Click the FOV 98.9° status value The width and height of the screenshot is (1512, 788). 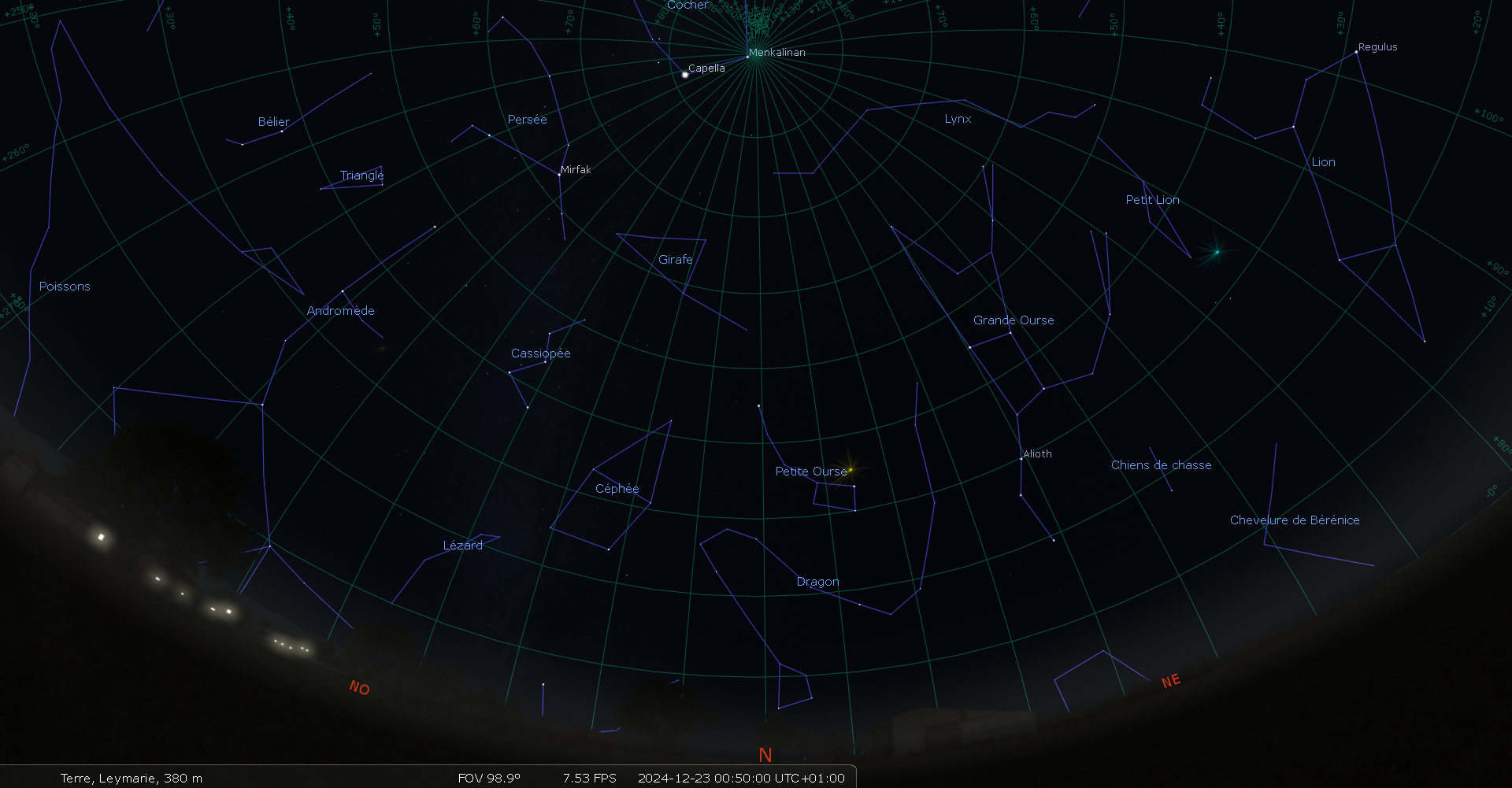pos(489,778)
